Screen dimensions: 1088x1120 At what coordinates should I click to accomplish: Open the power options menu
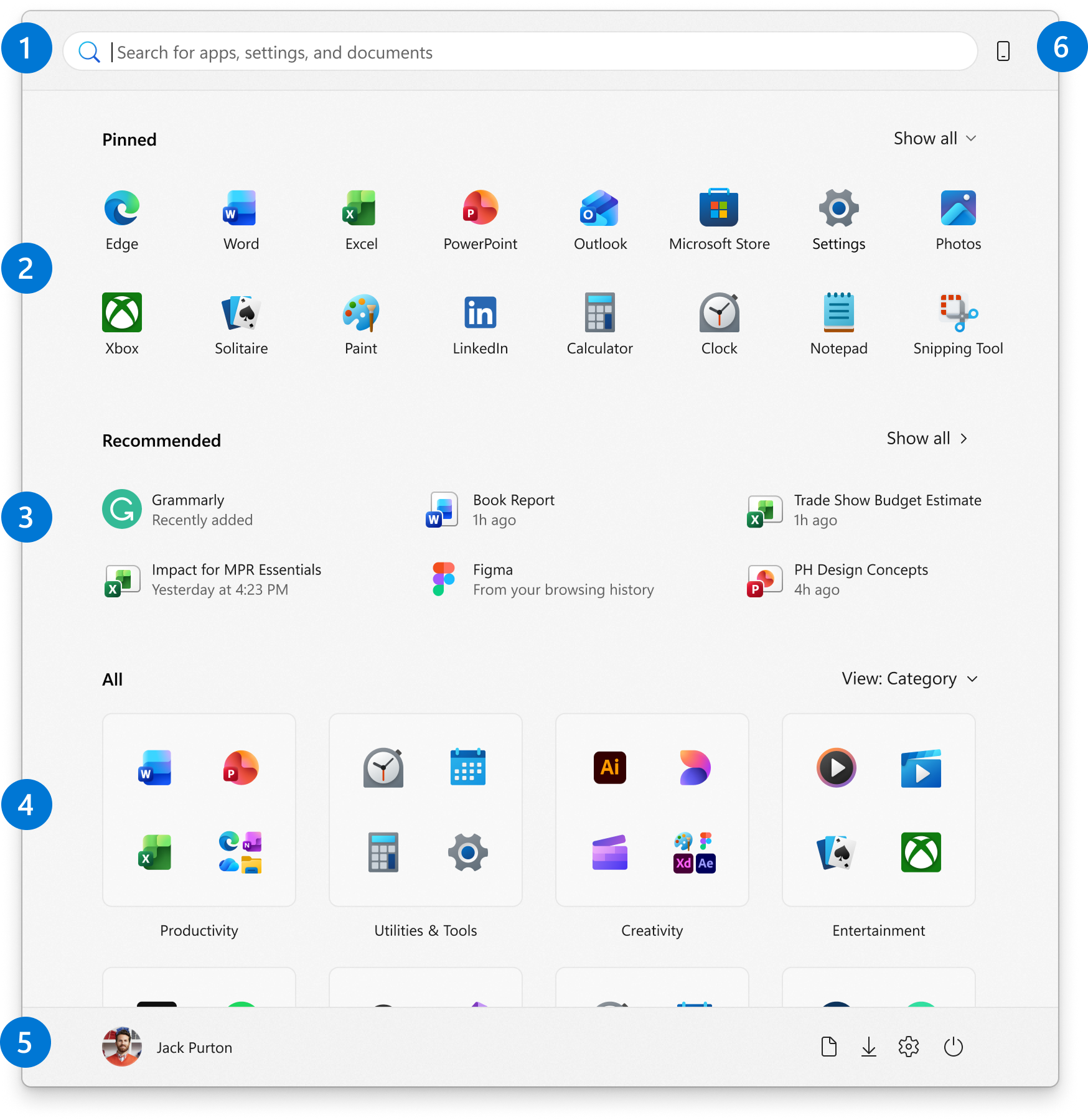tap(954, 1047)
